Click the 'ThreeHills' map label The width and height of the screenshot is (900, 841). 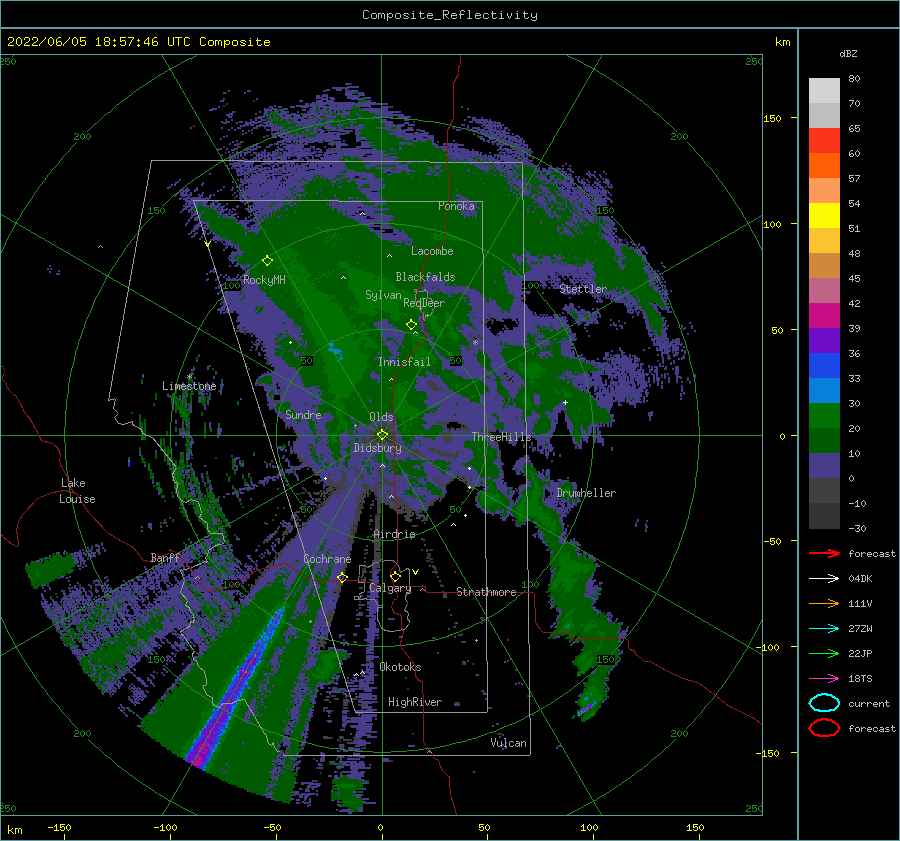point(501,437)
